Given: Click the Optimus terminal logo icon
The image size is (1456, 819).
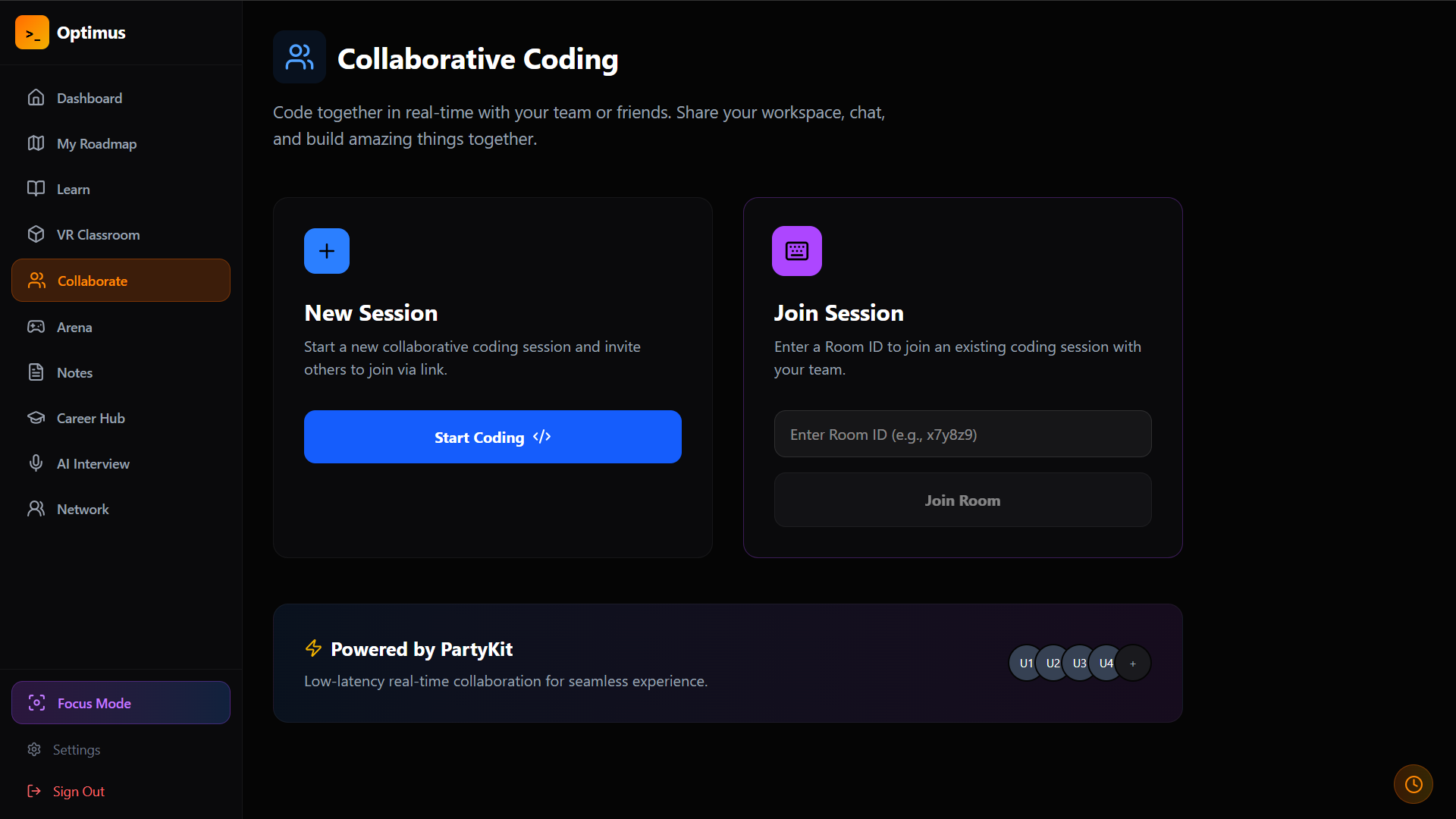Looking at the screenshot, I should [x=32, y=33].
